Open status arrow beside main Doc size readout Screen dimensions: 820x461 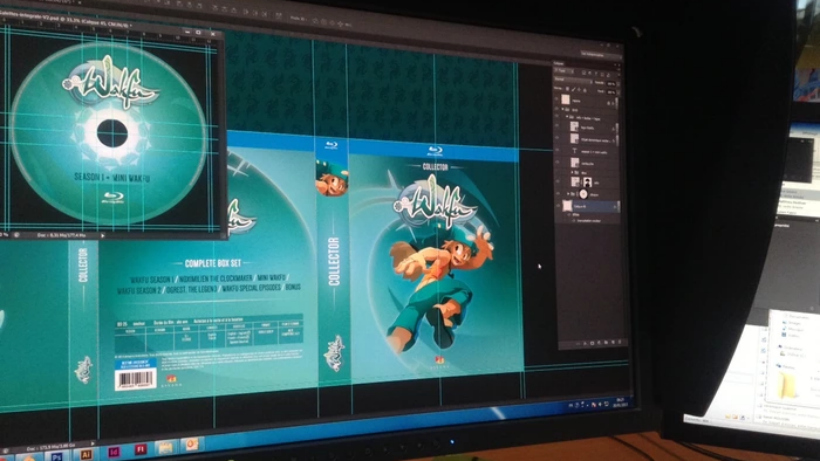(x=94, y=444)
